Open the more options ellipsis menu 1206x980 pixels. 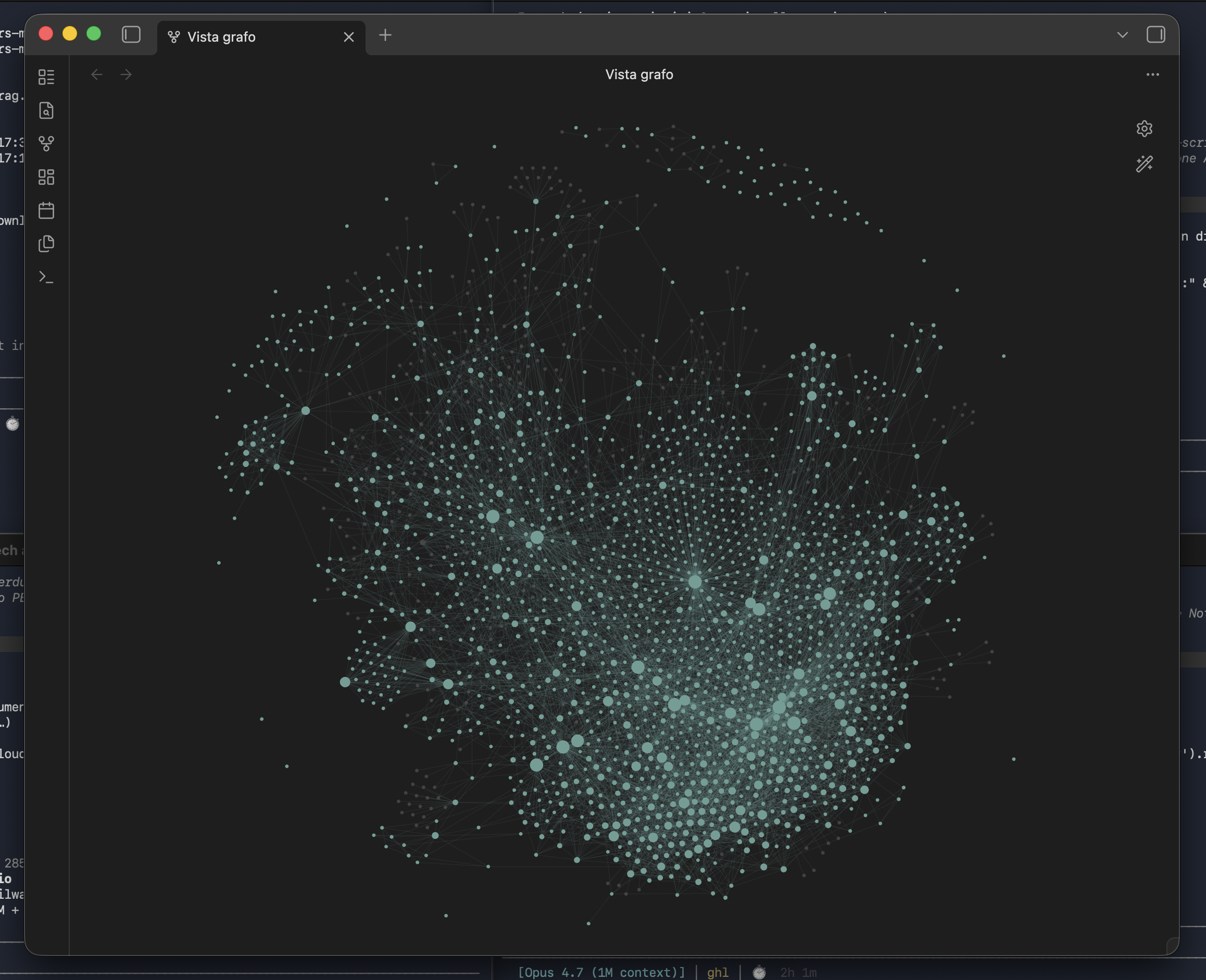tap(1152, 74)
